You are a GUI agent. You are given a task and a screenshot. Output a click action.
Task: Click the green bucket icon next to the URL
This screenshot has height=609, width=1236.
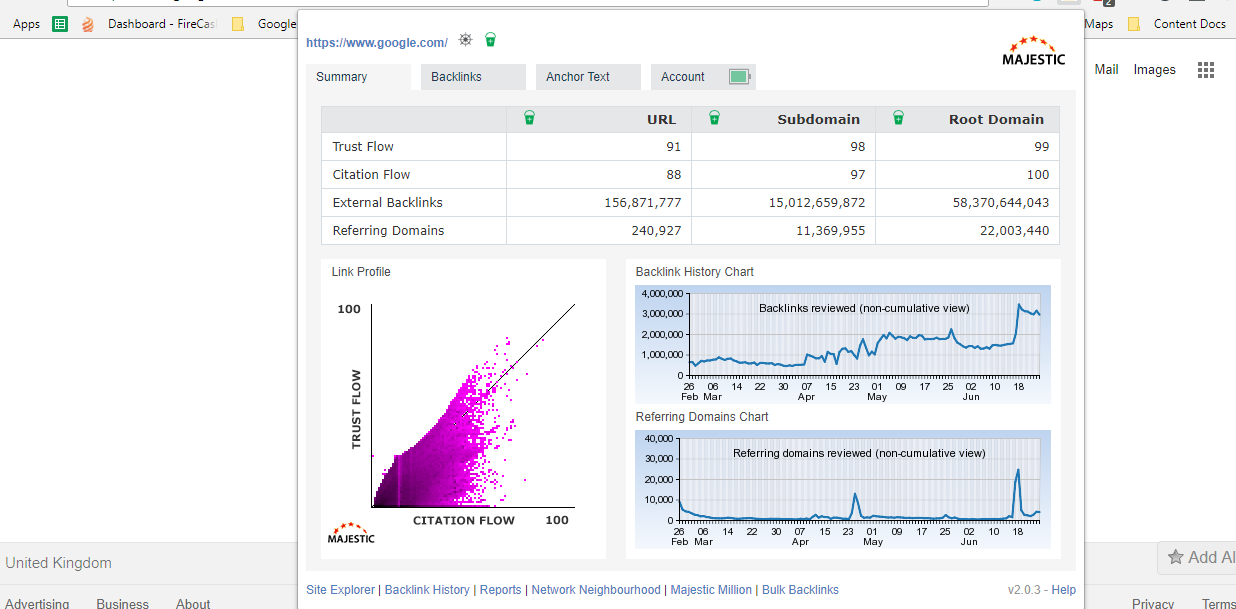[x=490, y=40]
